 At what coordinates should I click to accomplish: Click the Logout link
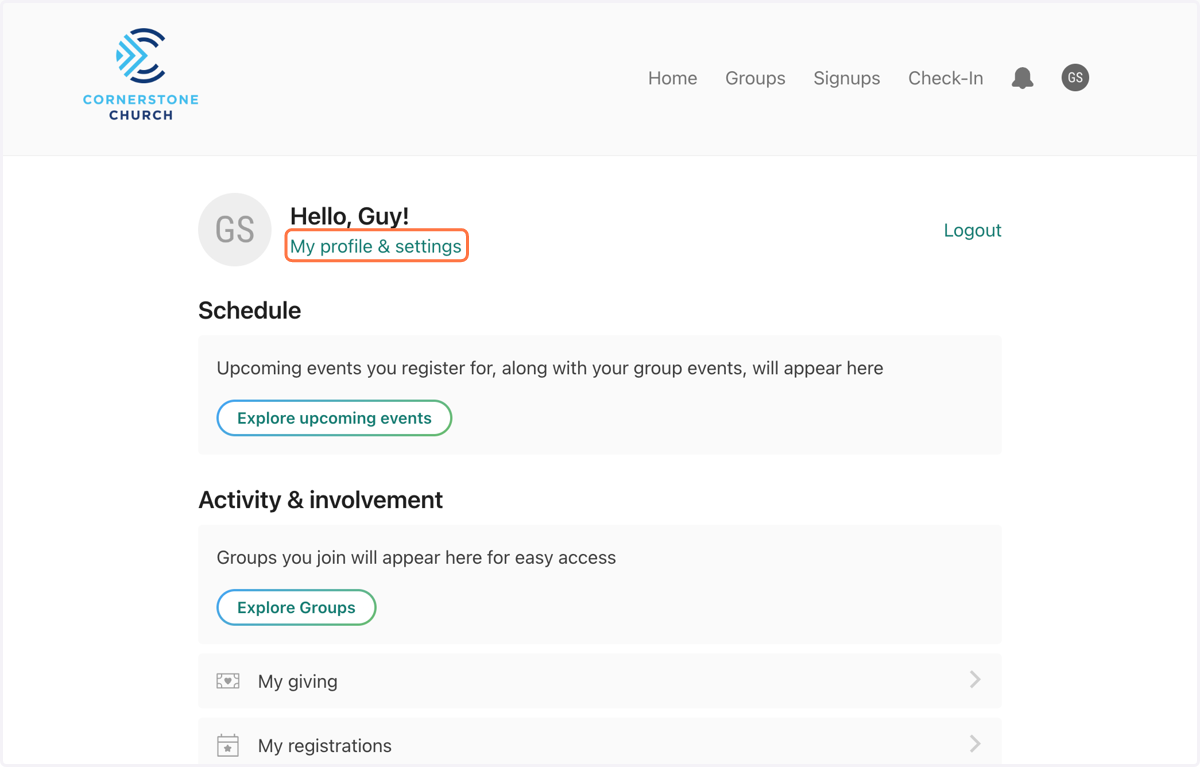[972, 230]
